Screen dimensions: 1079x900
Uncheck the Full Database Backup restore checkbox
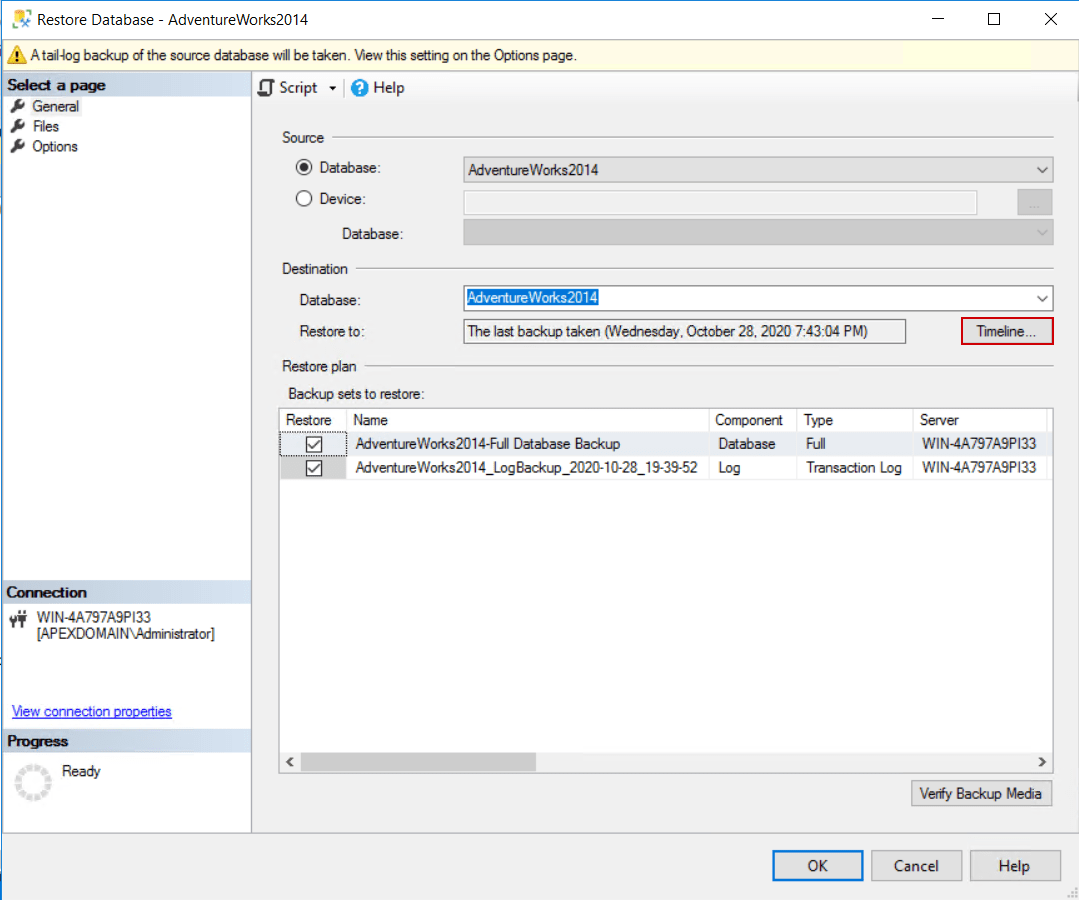(313, 443)
